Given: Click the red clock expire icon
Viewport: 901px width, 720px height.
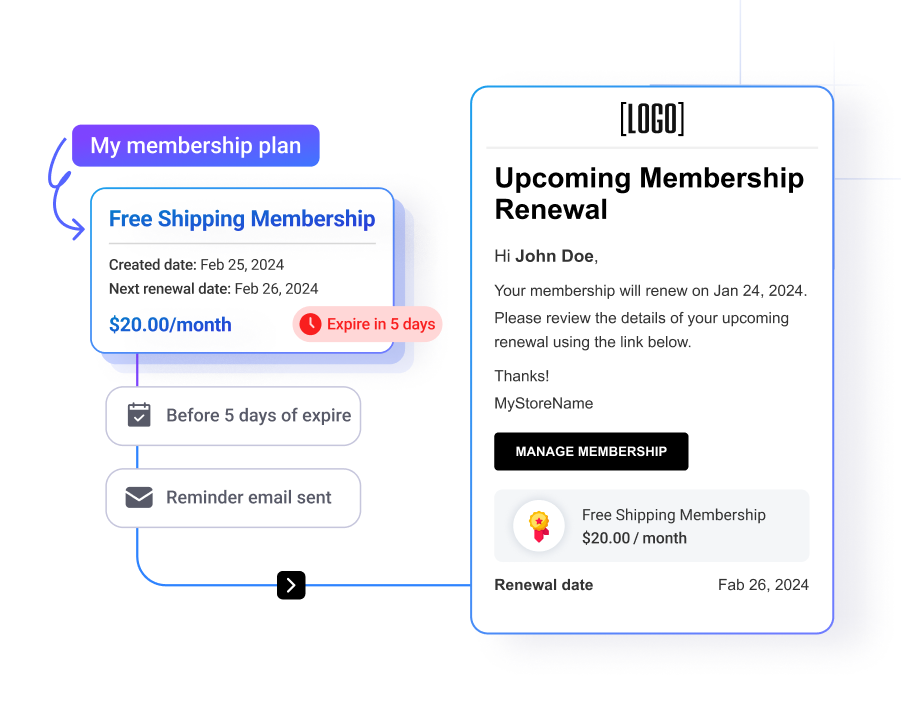Looking at the screenshot, I should point(310,324).
